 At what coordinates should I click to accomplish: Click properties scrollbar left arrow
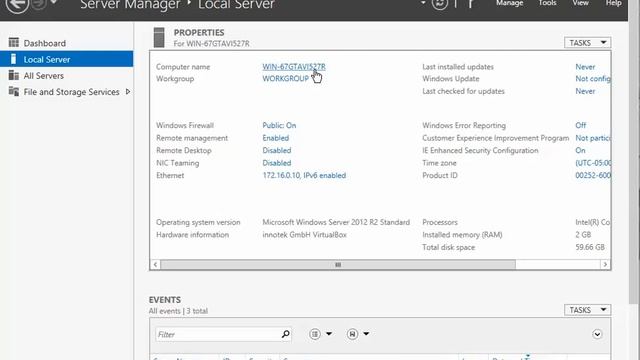click(x=155, y=265)
